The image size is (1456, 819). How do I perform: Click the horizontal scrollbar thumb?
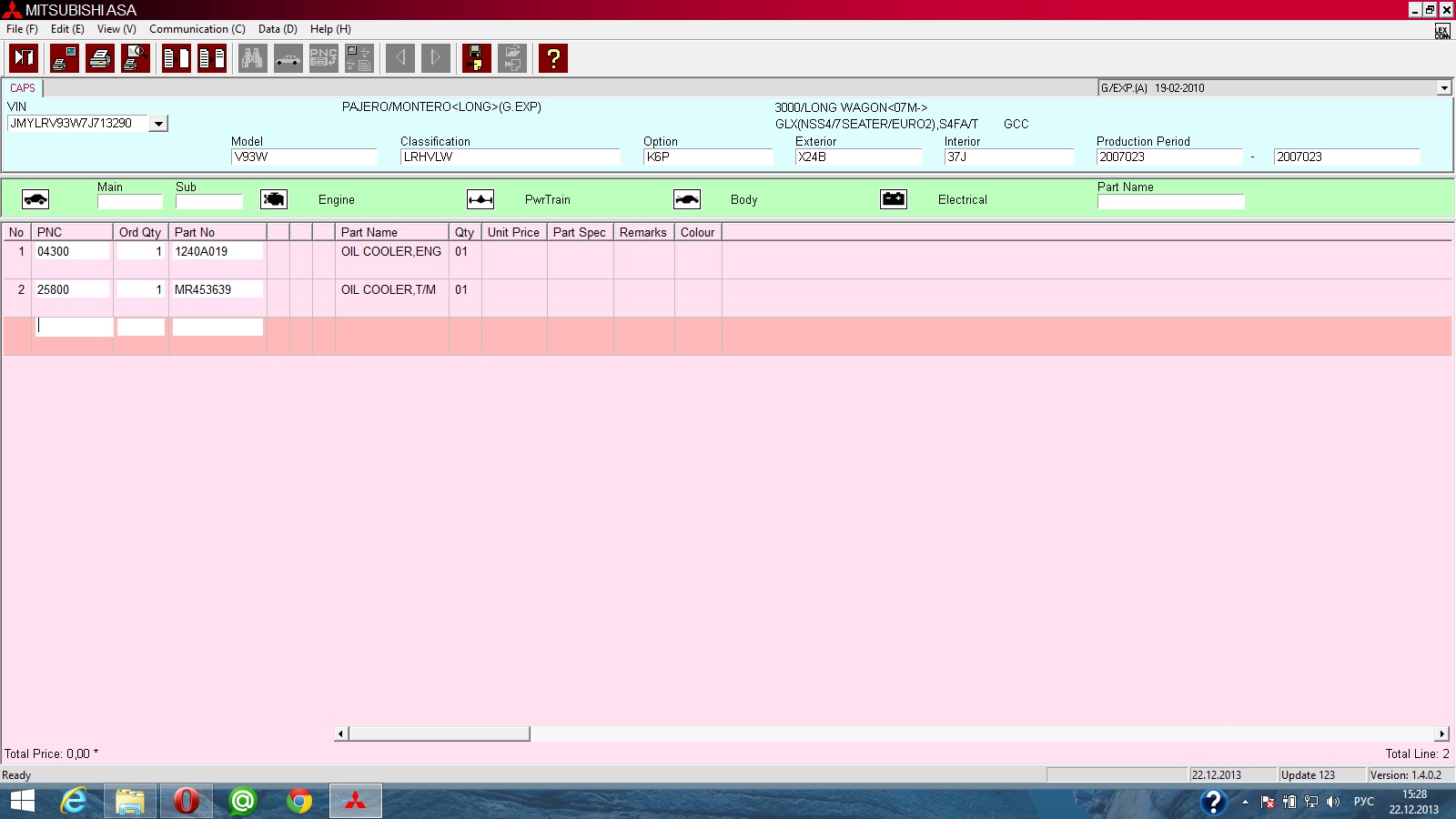coord(439,733)
